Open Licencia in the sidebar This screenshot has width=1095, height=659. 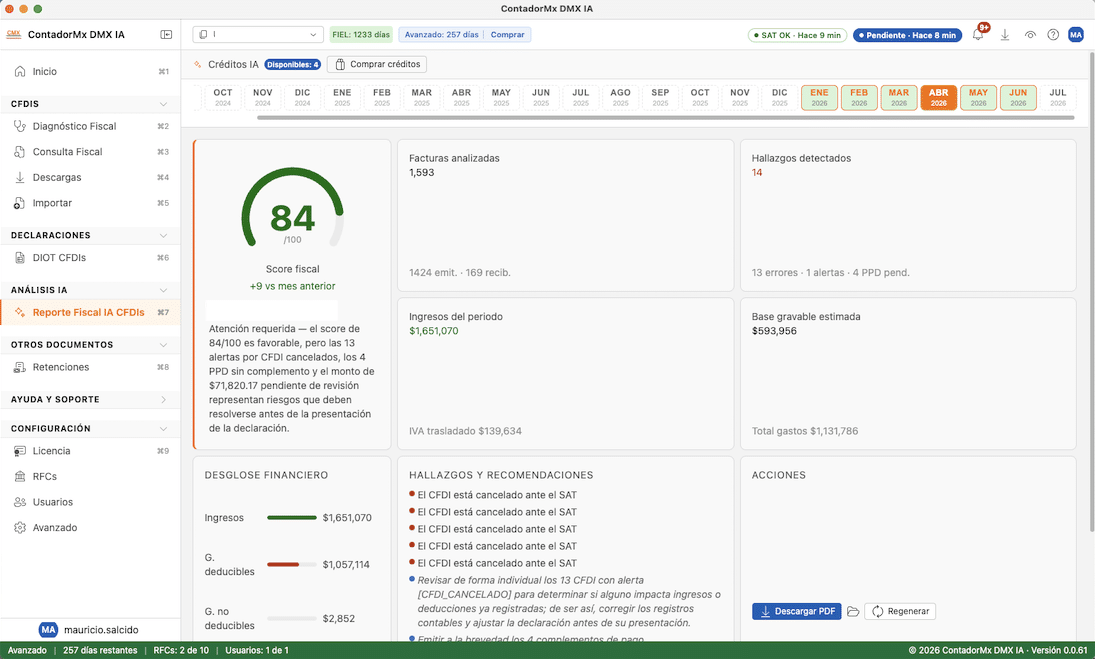pos(90,451)
